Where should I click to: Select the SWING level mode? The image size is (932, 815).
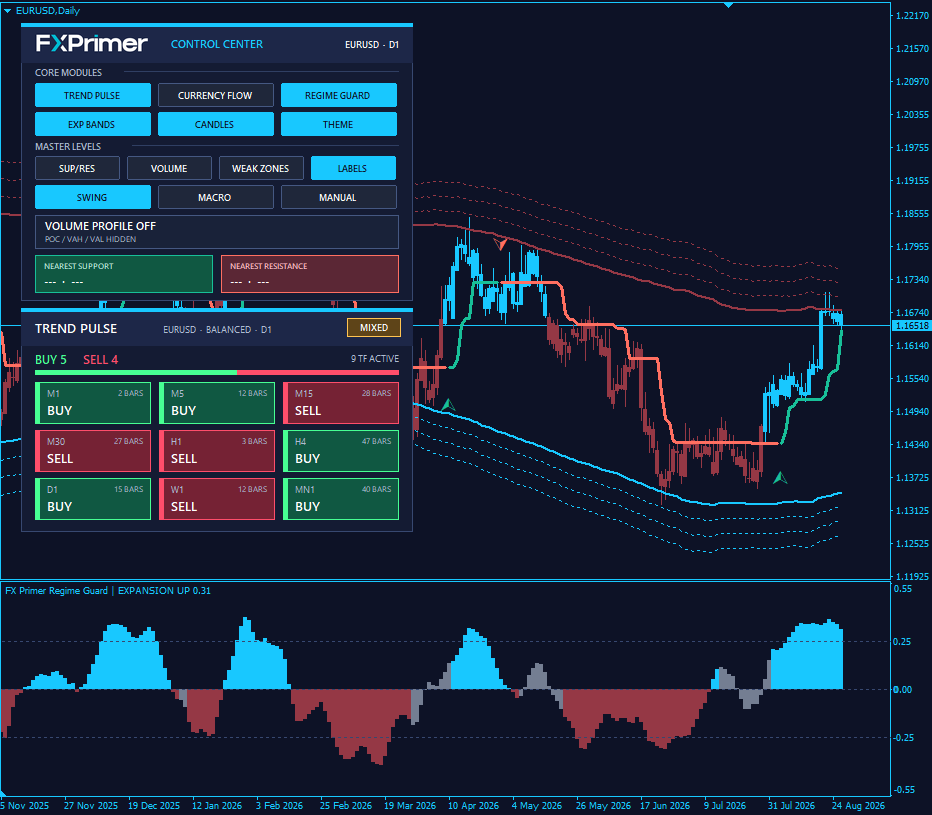[93, 197]
